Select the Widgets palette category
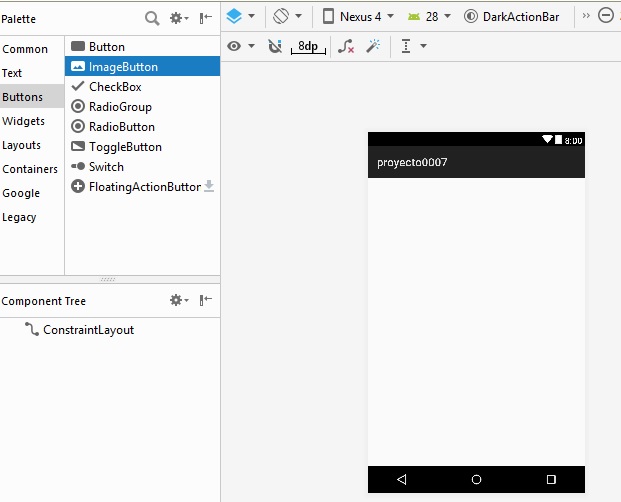This screenshot has width=621, height=502. tap(23, 121)
